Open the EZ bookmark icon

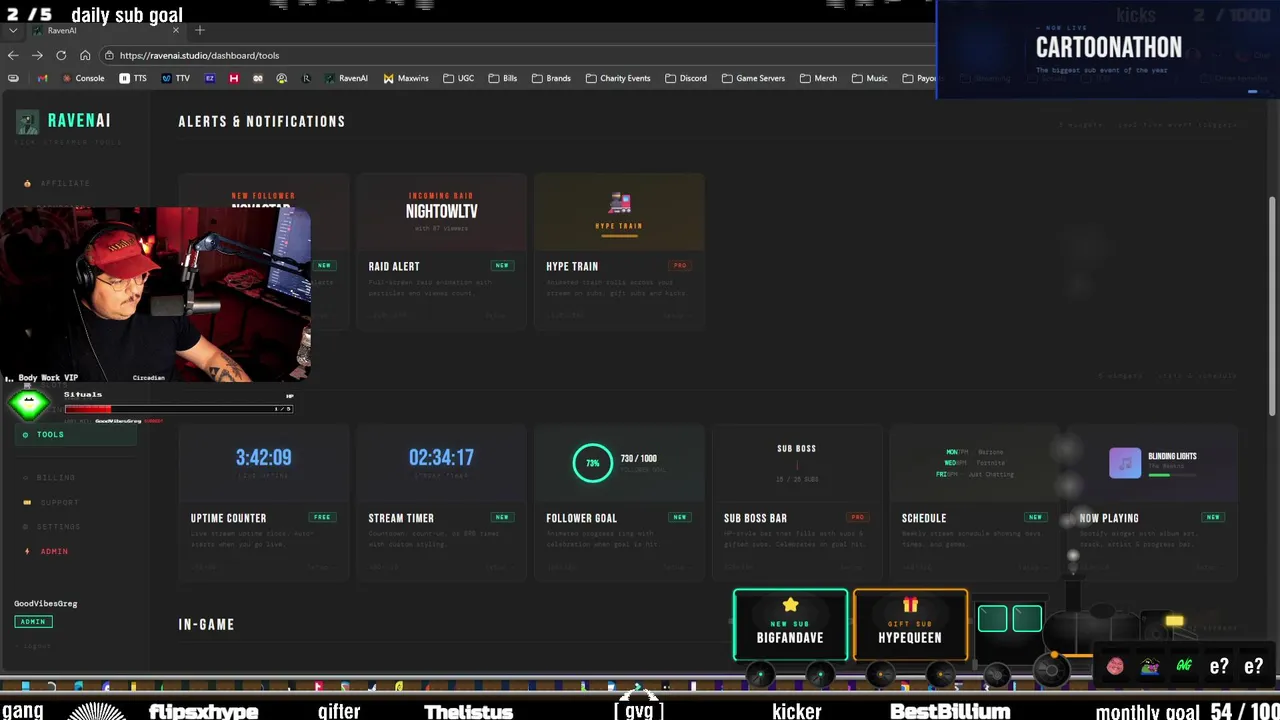tap(209, 78)
